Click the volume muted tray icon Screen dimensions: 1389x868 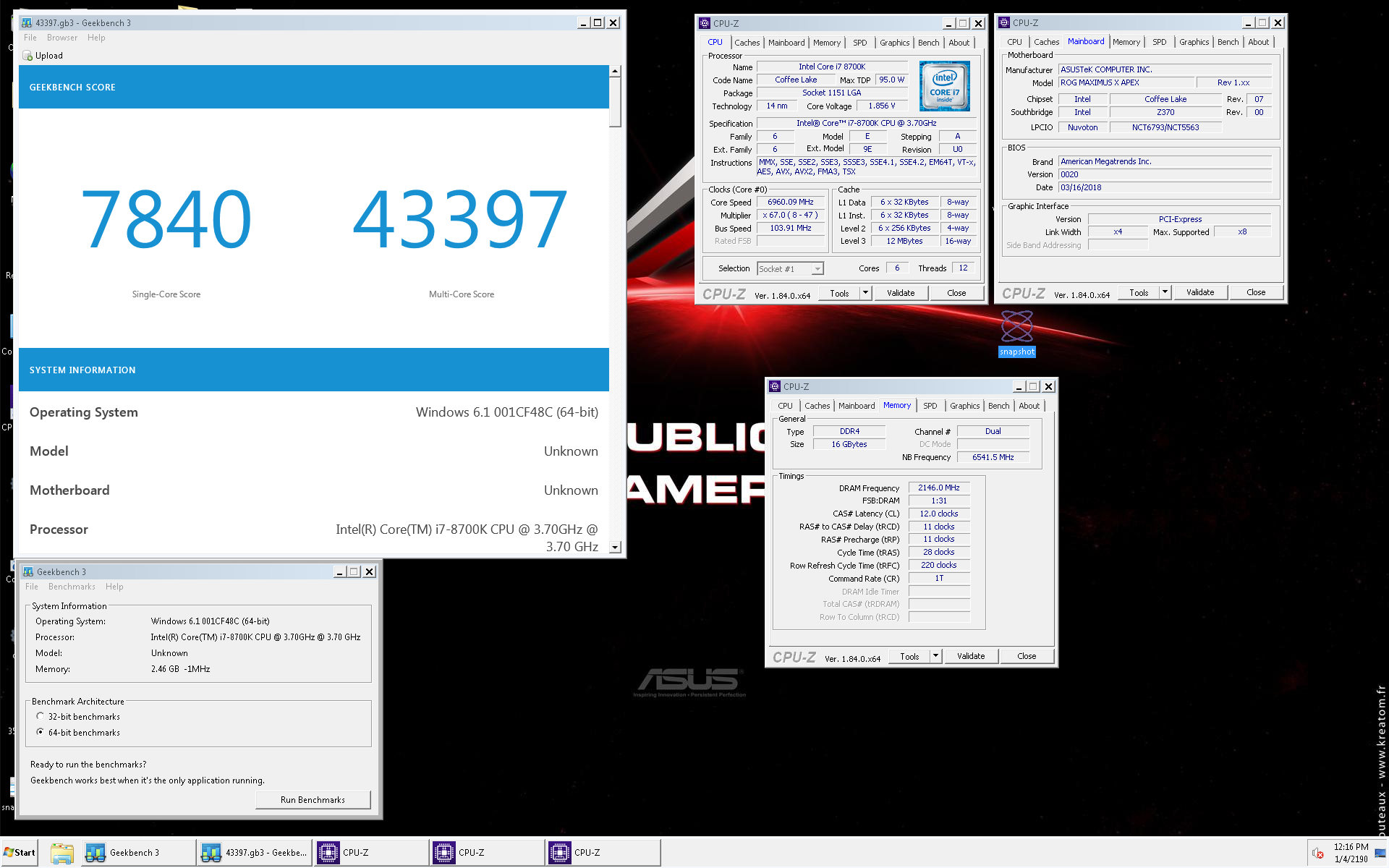1318,854
